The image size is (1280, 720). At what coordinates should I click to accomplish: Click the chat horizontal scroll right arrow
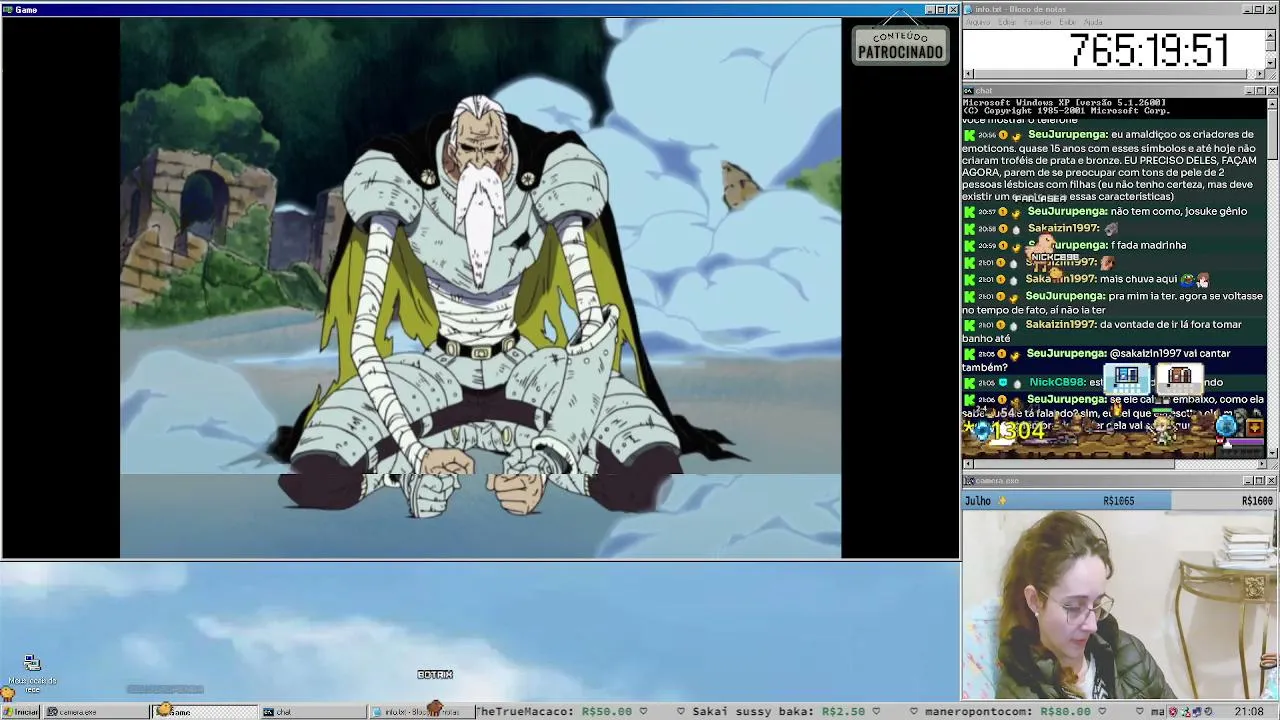[1260, 464]
